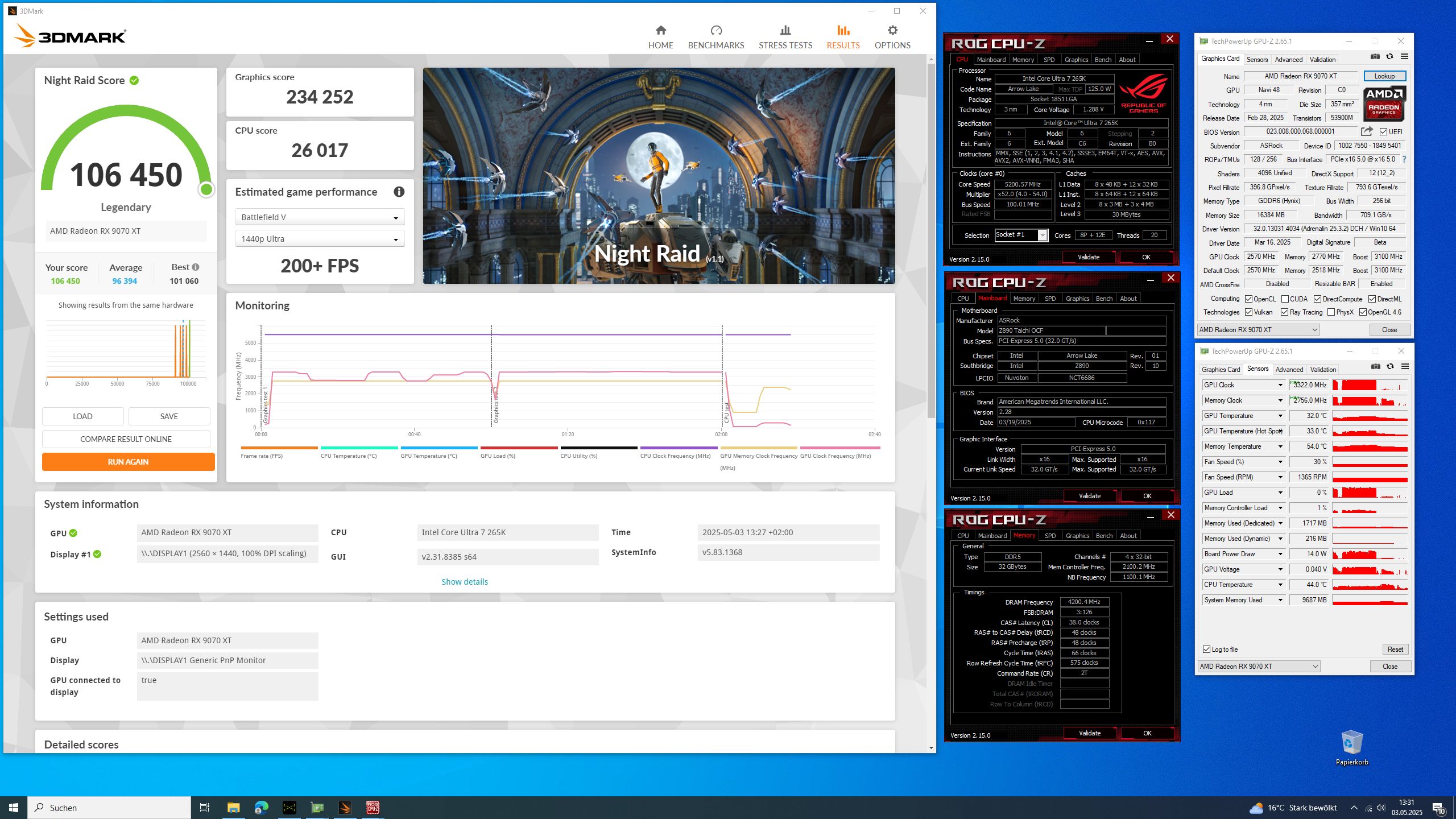Open Papierkorb recycle bin on desktop
The image size is (1456, 819).
1352,747
